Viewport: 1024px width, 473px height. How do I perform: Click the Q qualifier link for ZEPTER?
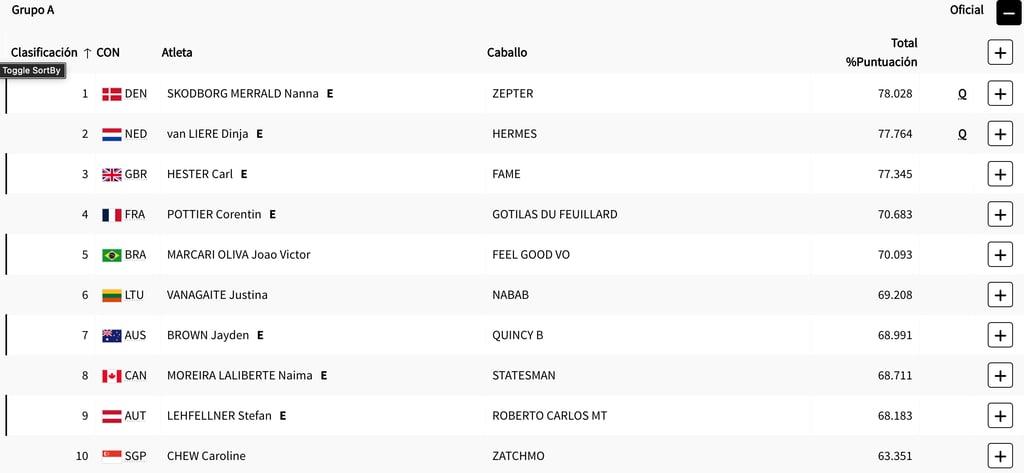click(962, 93)
